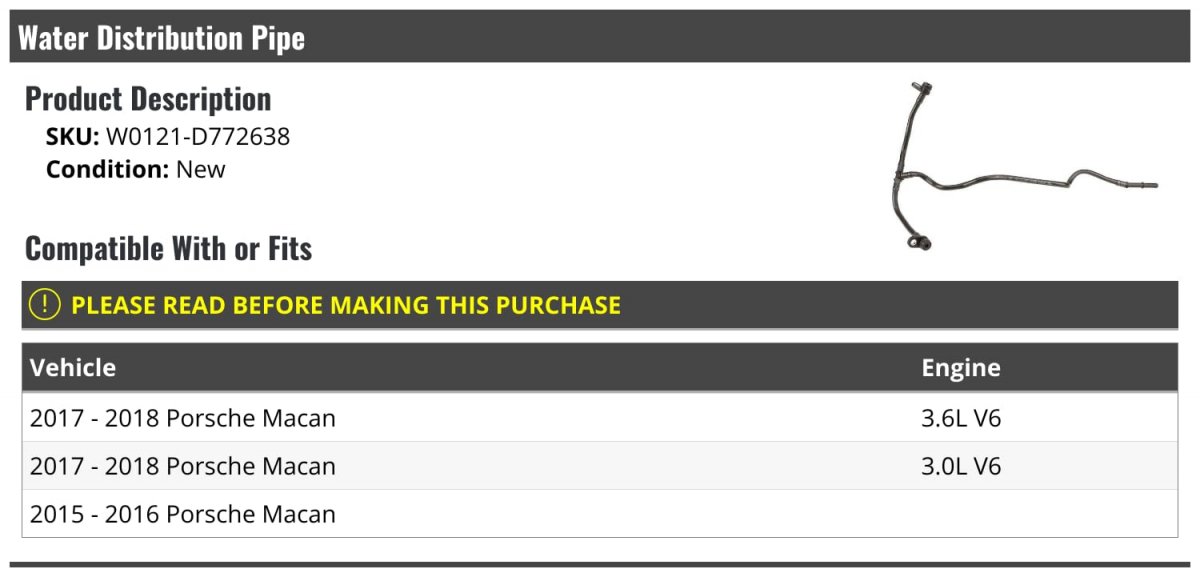The image size is (1200, 577).
Task: Click the bold Condition: label
Action: [x=107, y=169]
